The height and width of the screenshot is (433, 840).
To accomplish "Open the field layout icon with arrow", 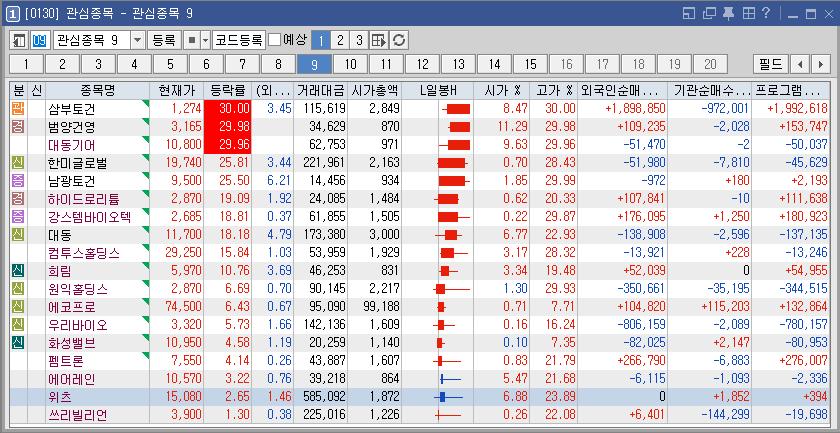I will point(379,40).
